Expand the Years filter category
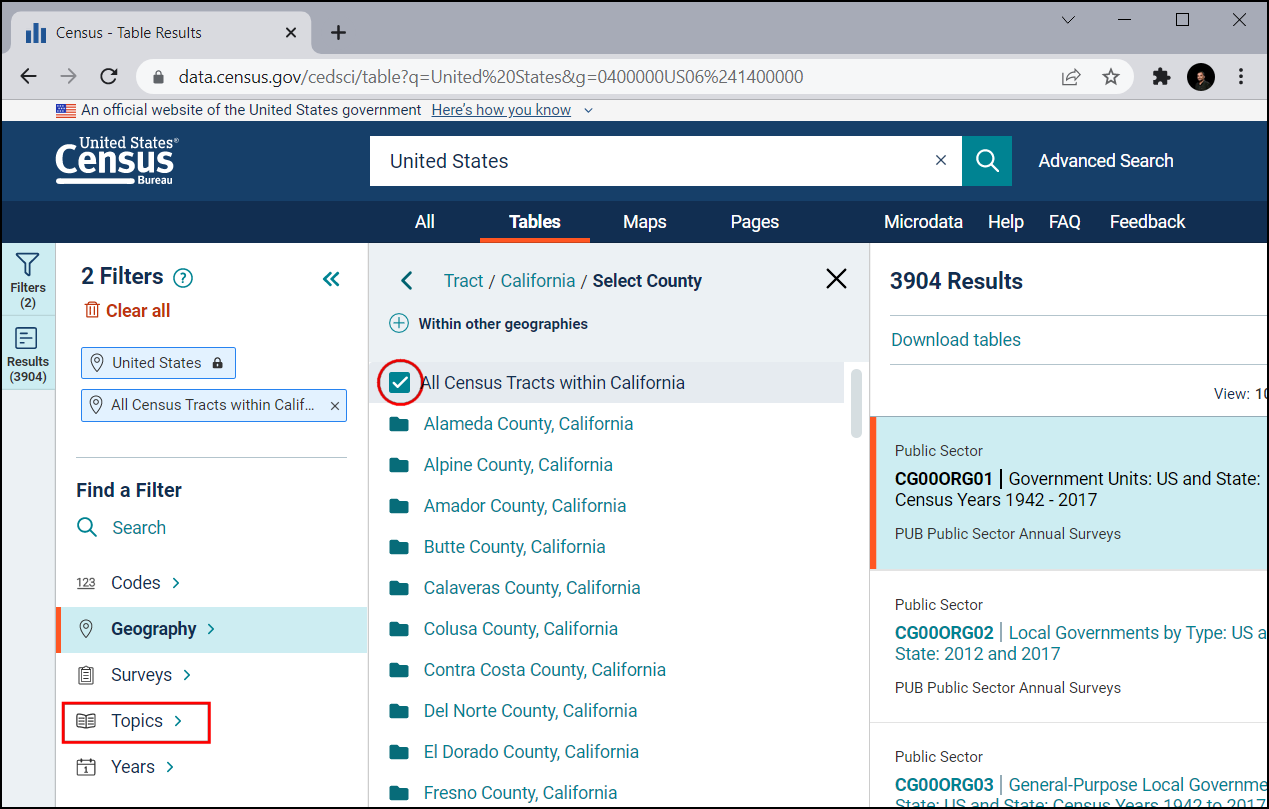Viewport: 1269px width, 809px height. click(x=133, y=767)
